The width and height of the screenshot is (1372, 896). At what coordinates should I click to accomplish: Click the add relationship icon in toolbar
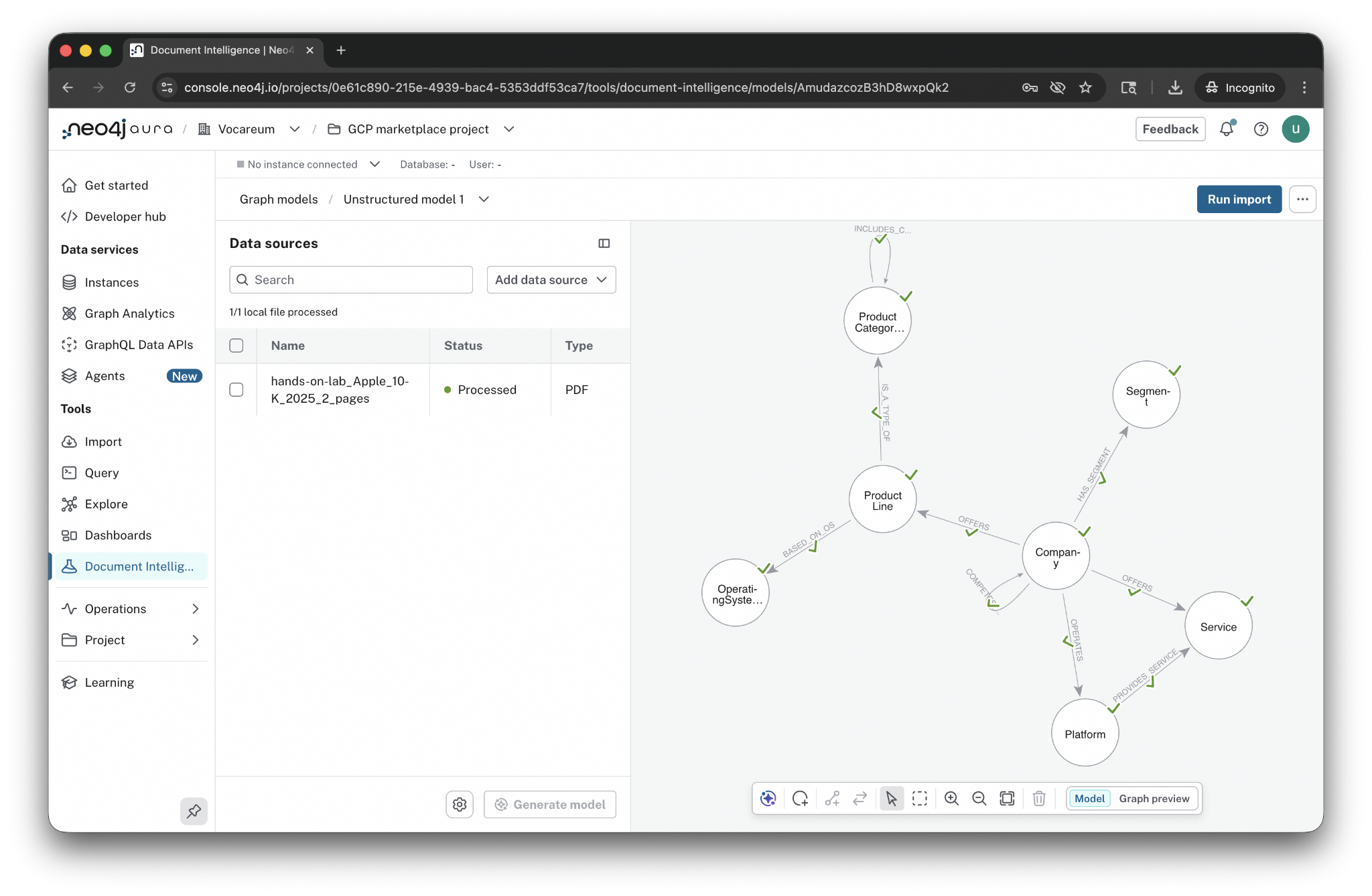click(832, 798)
